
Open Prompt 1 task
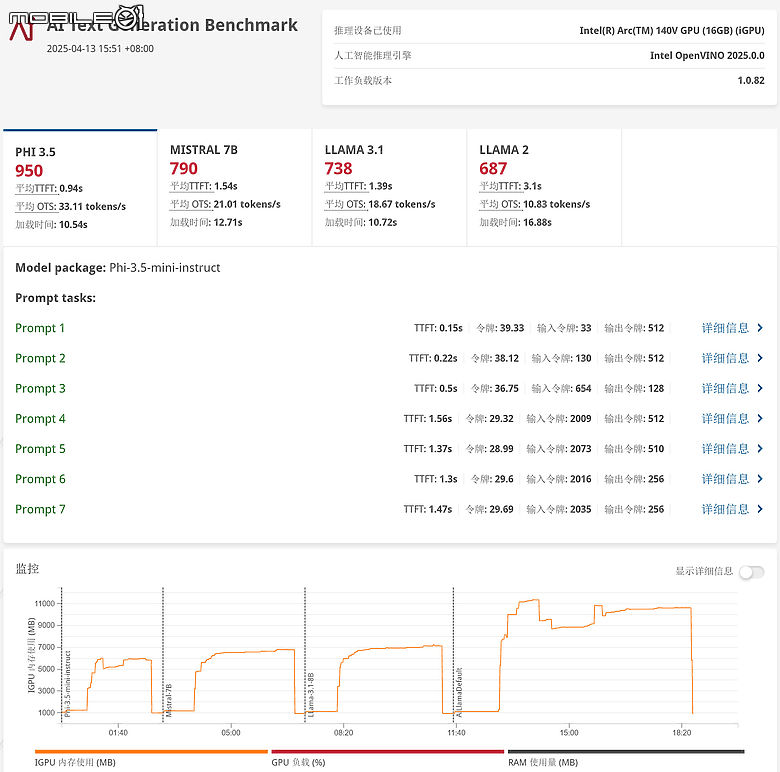click(x=40, y=328)
